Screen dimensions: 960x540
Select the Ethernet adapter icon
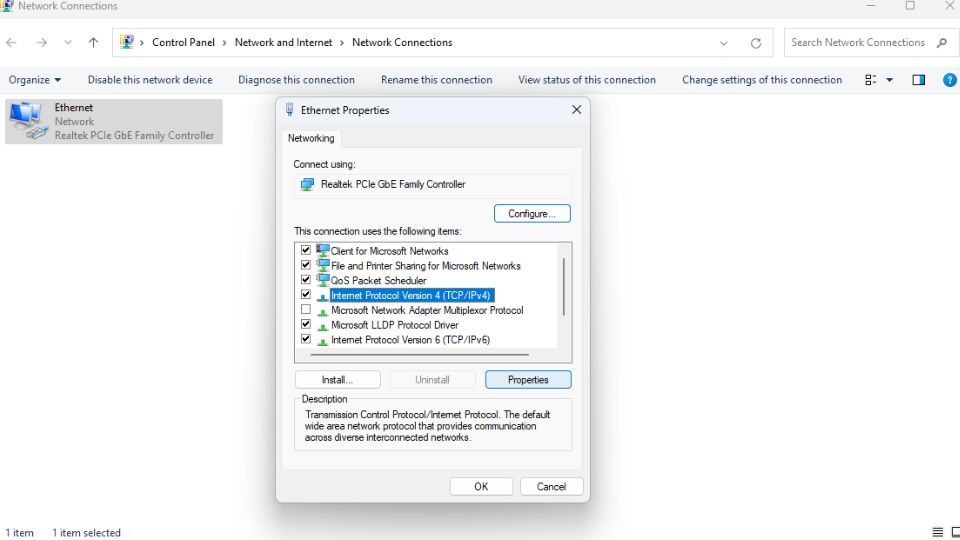point(28,121)
